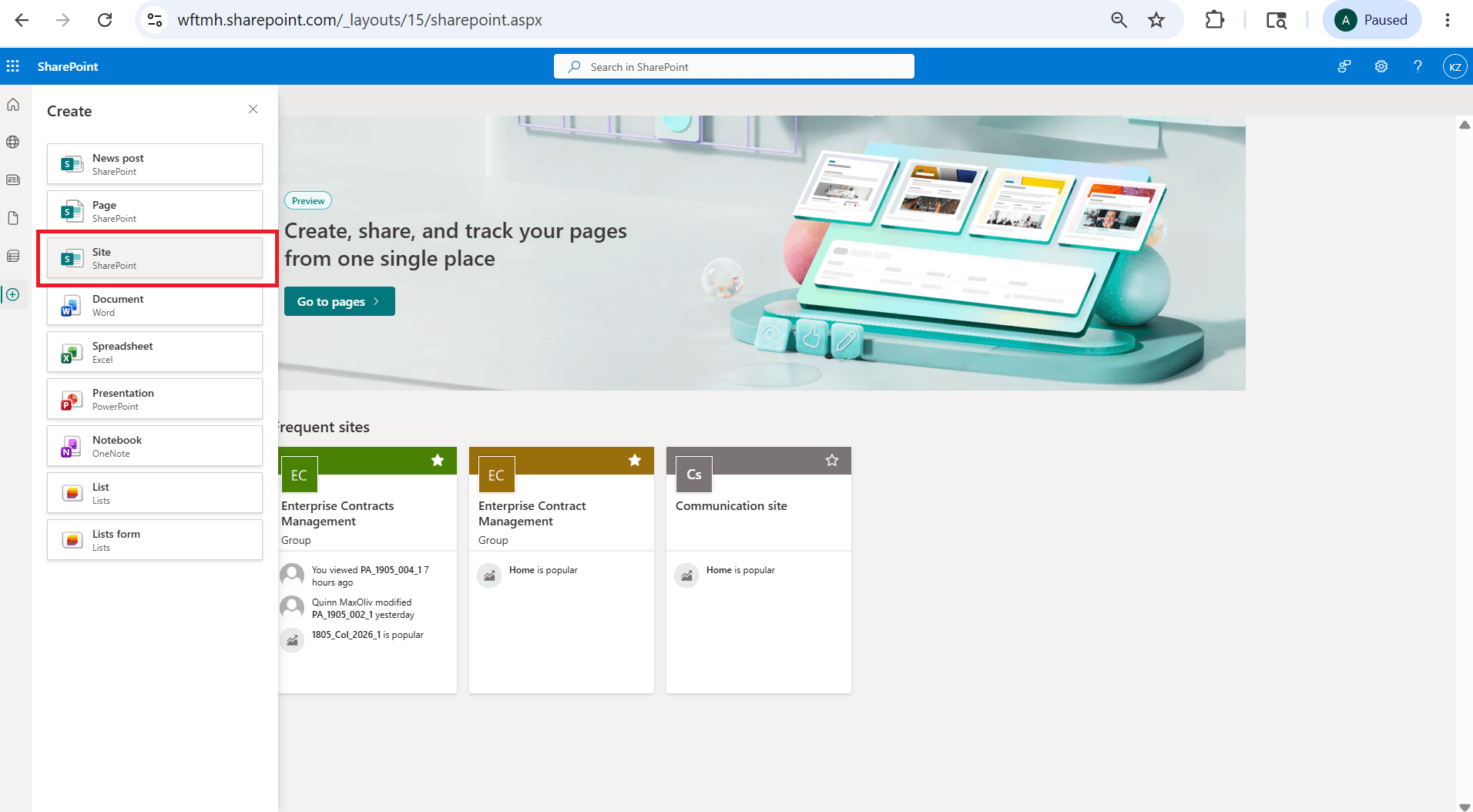
Task: Click the gray Cs site logo tile
Action: pyautogui.click(x=694, y=475)
